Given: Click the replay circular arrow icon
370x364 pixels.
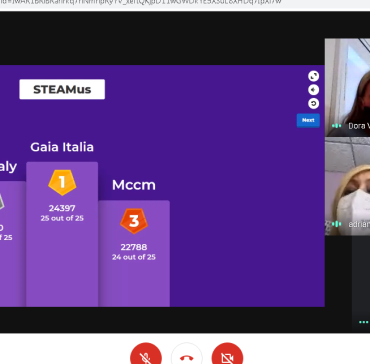Looking at the screenshot, I should click(313, 104).
